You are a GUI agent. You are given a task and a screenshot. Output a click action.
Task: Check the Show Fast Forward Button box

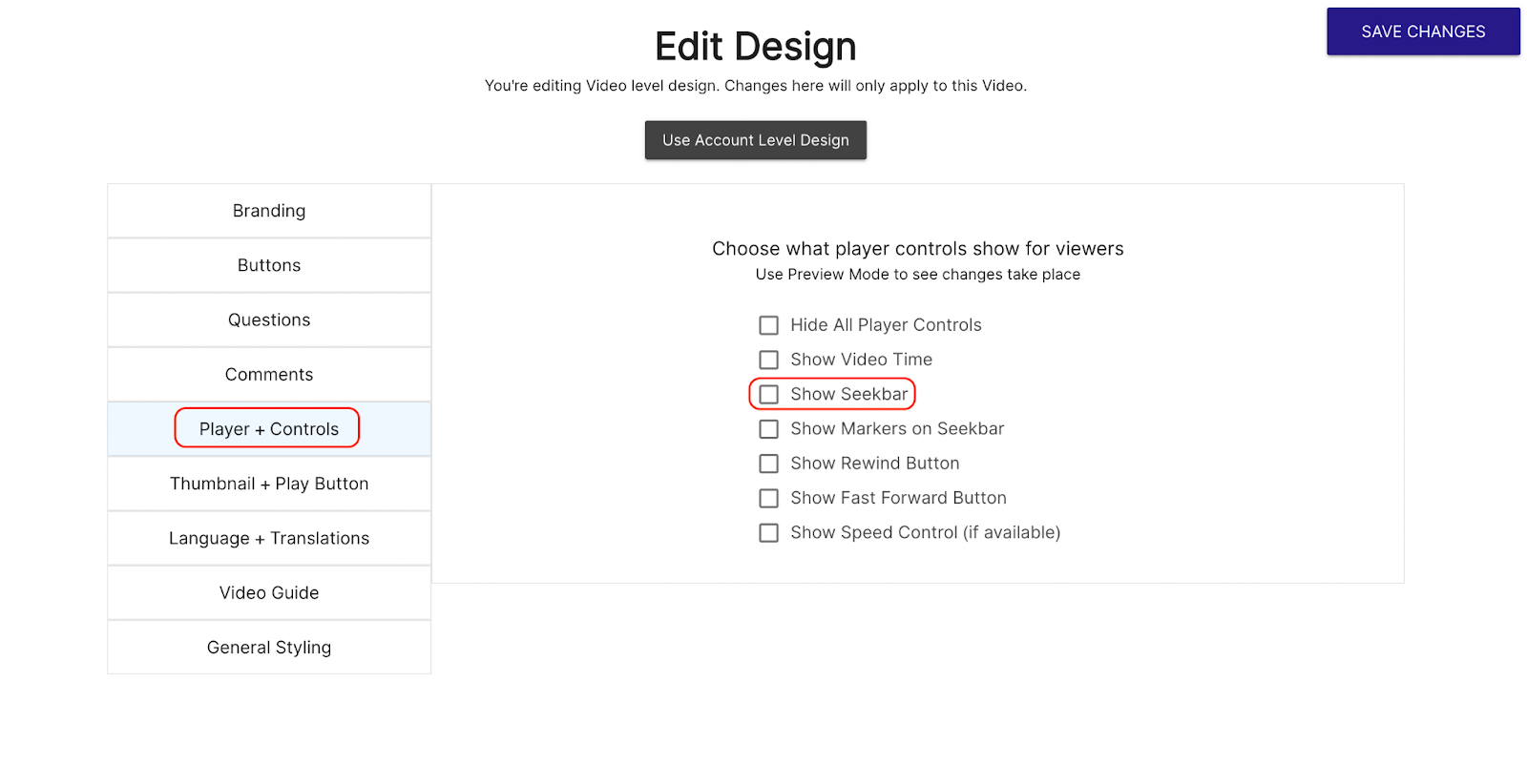(x=768, y=498)
